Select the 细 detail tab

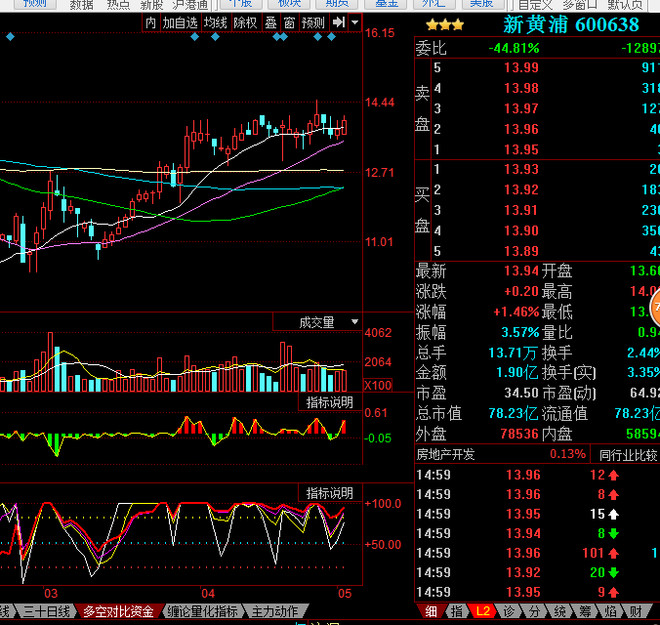[431, 611]
